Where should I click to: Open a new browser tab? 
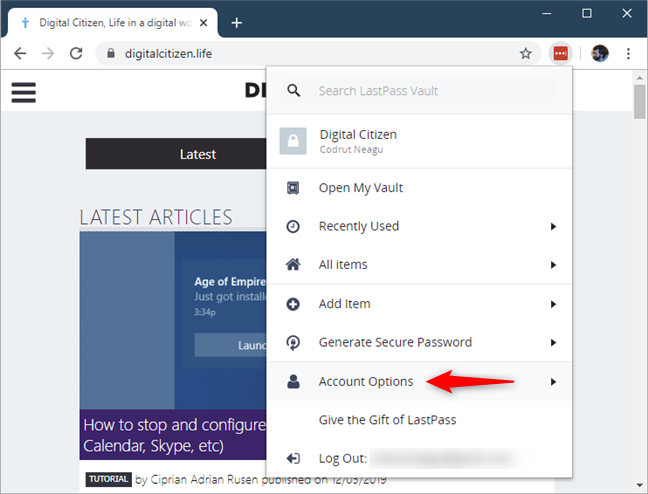pos(236,23)
